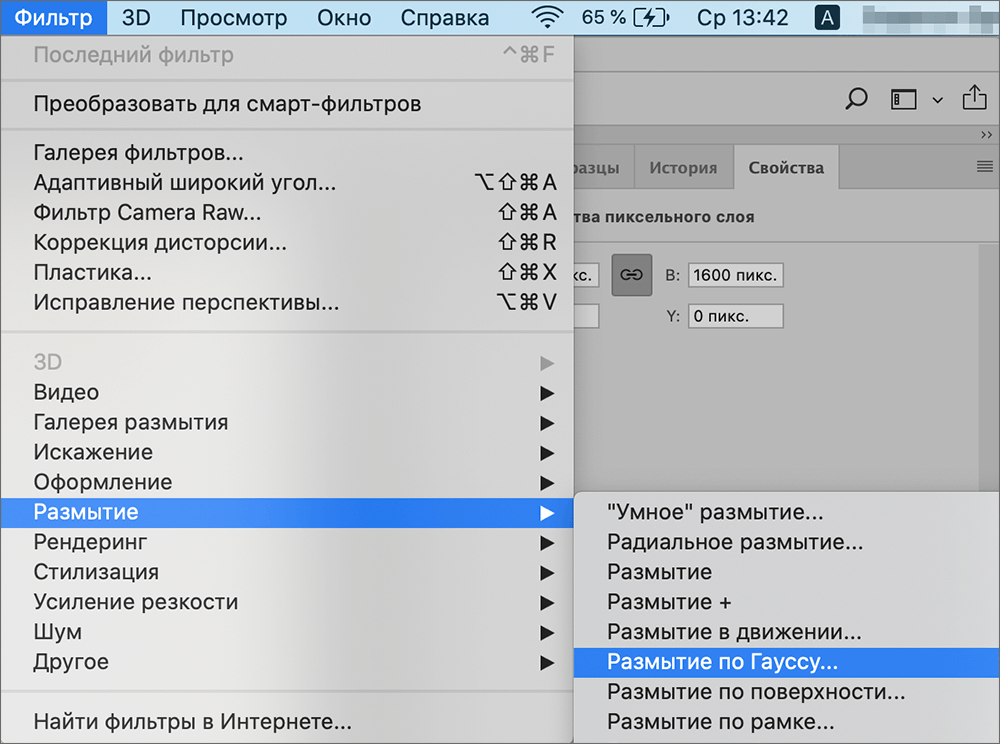Viewport: 1000px width, 744px height.
Task: Choose the Пластика filter entry
Action: (90, 272)
